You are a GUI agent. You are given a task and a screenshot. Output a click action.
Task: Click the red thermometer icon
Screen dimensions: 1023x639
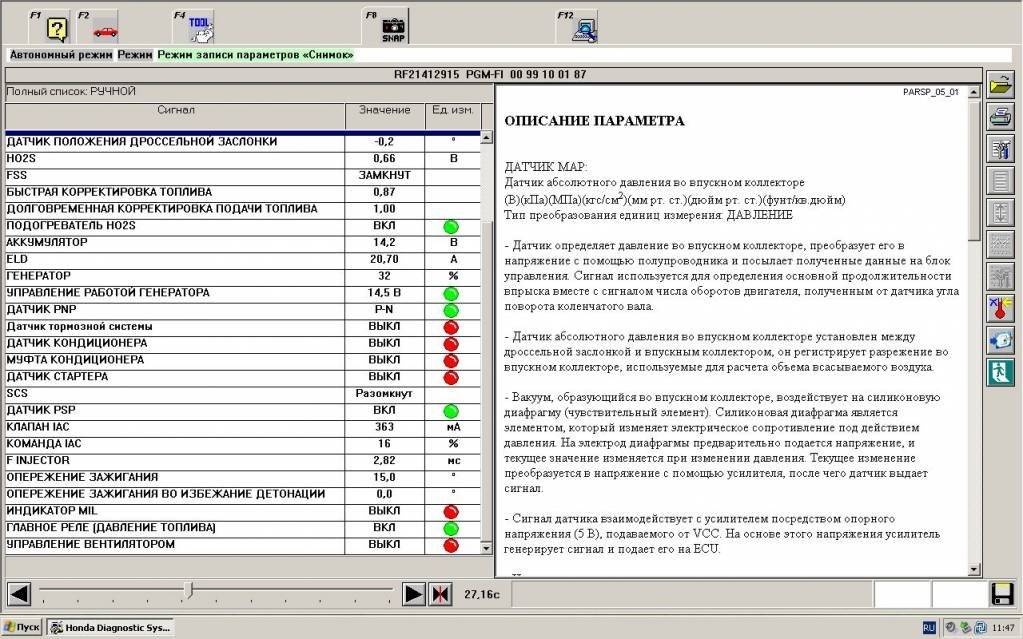pyautogui.click(x=1000, y=309)
